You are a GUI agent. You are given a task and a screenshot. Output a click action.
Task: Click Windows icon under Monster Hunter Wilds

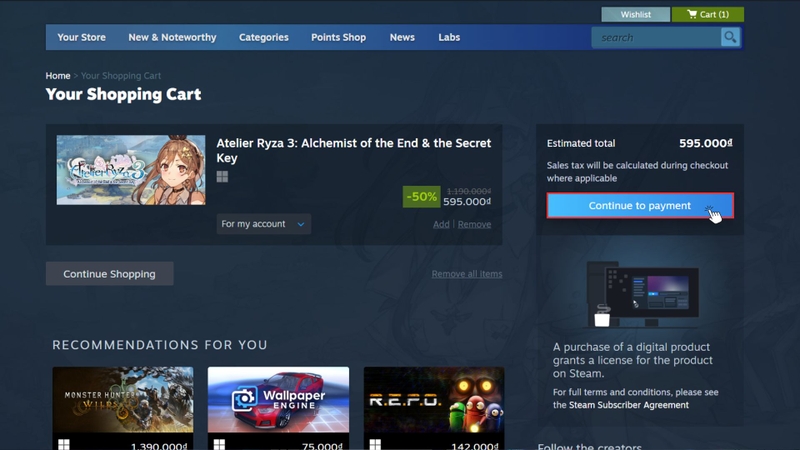tap(64, 444)
